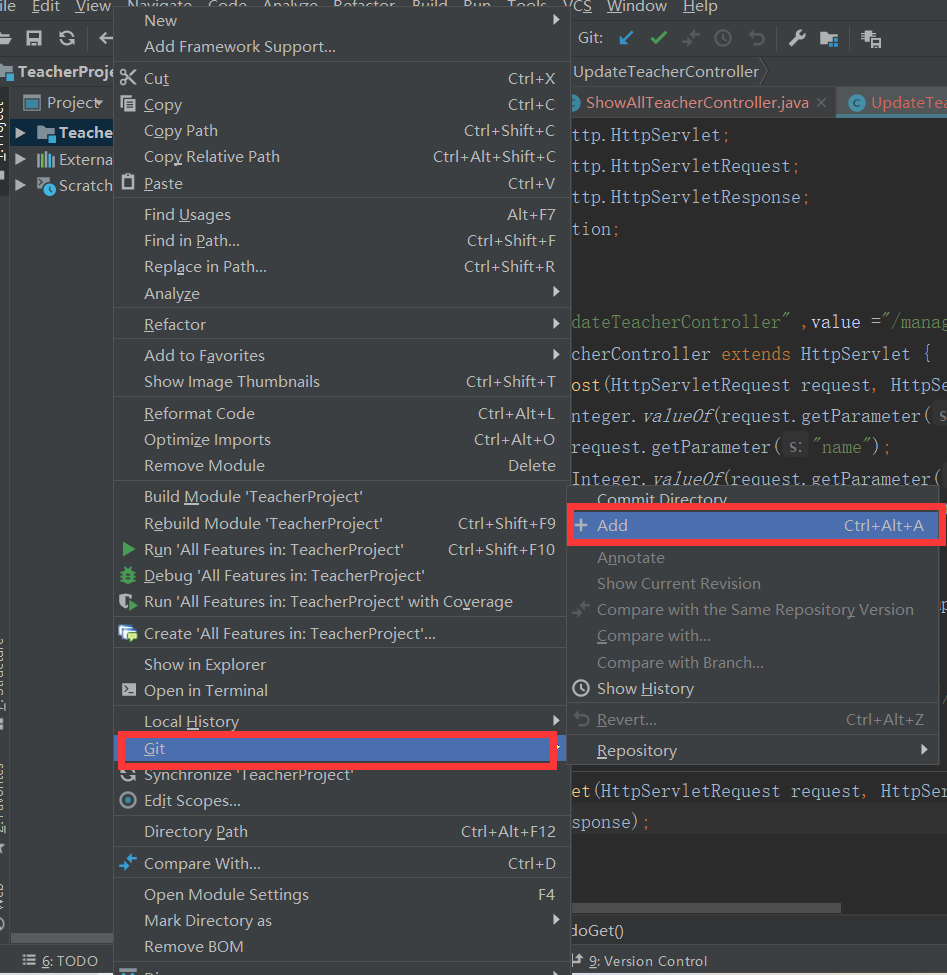Click the Paste clipboard icon
The height and width of the screenshot is (975, 947).
pyautogui.click(x=128, y=183)
